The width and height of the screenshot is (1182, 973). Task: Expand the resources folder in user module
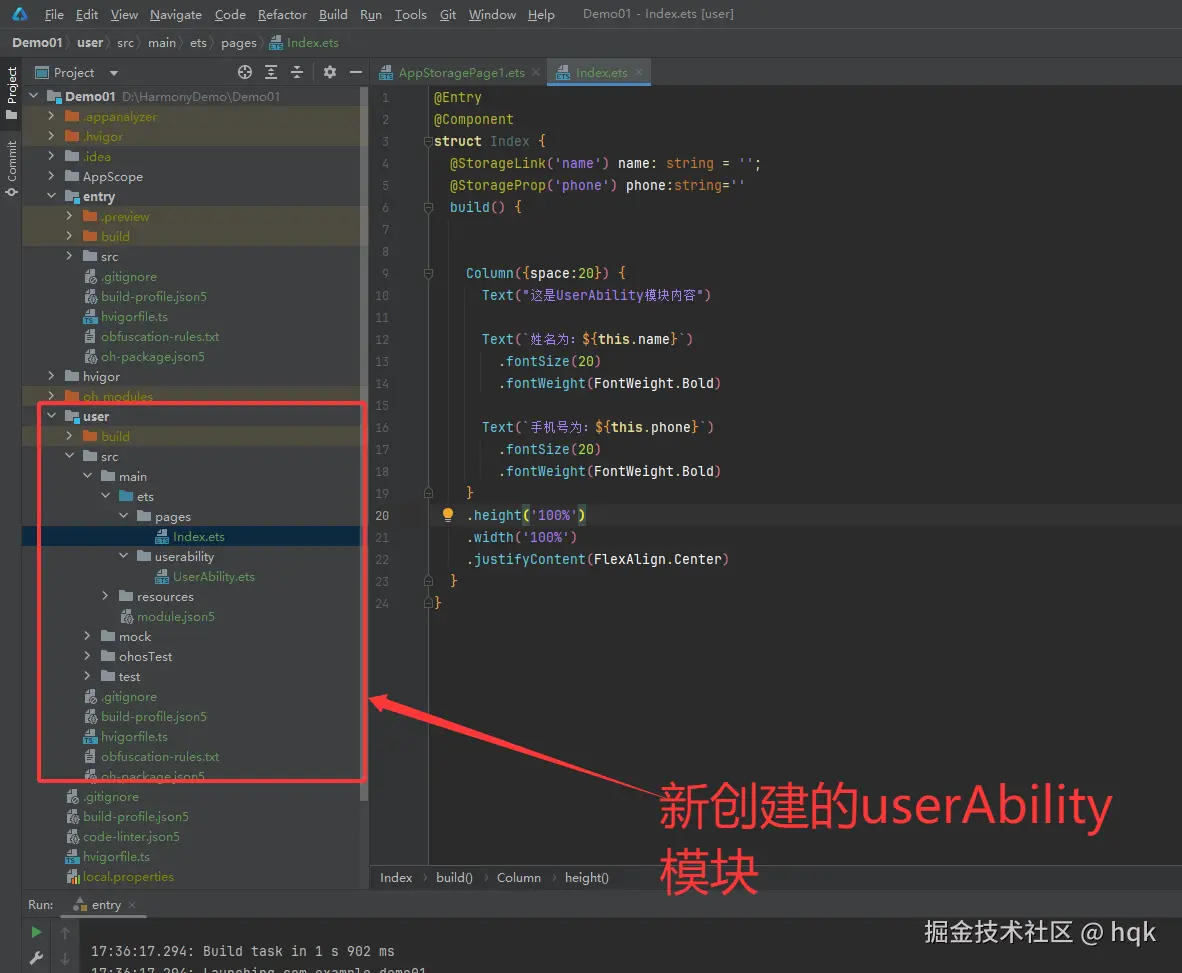point(106,596)
